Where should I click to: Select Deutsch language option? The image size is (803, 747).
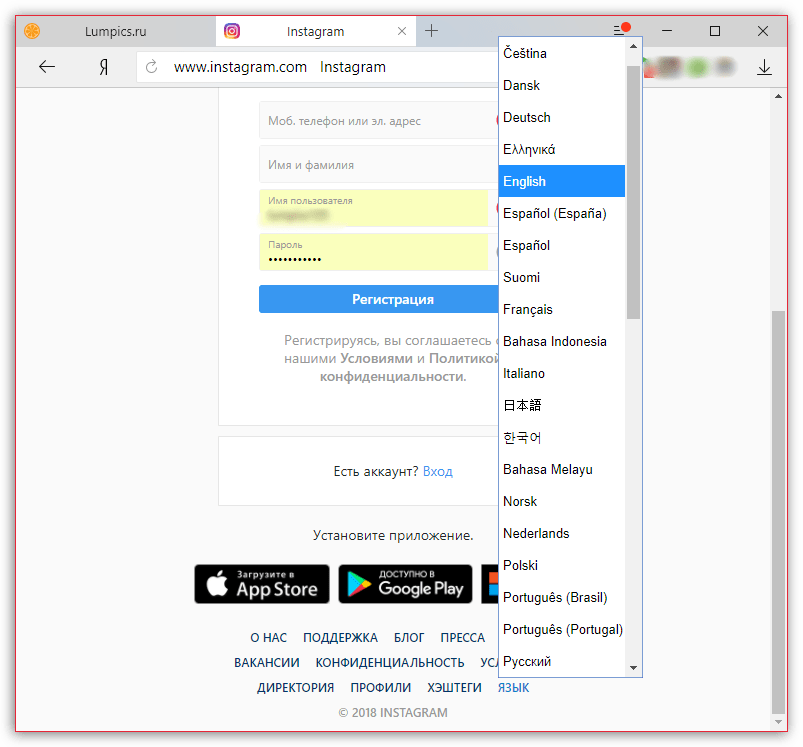561,117
